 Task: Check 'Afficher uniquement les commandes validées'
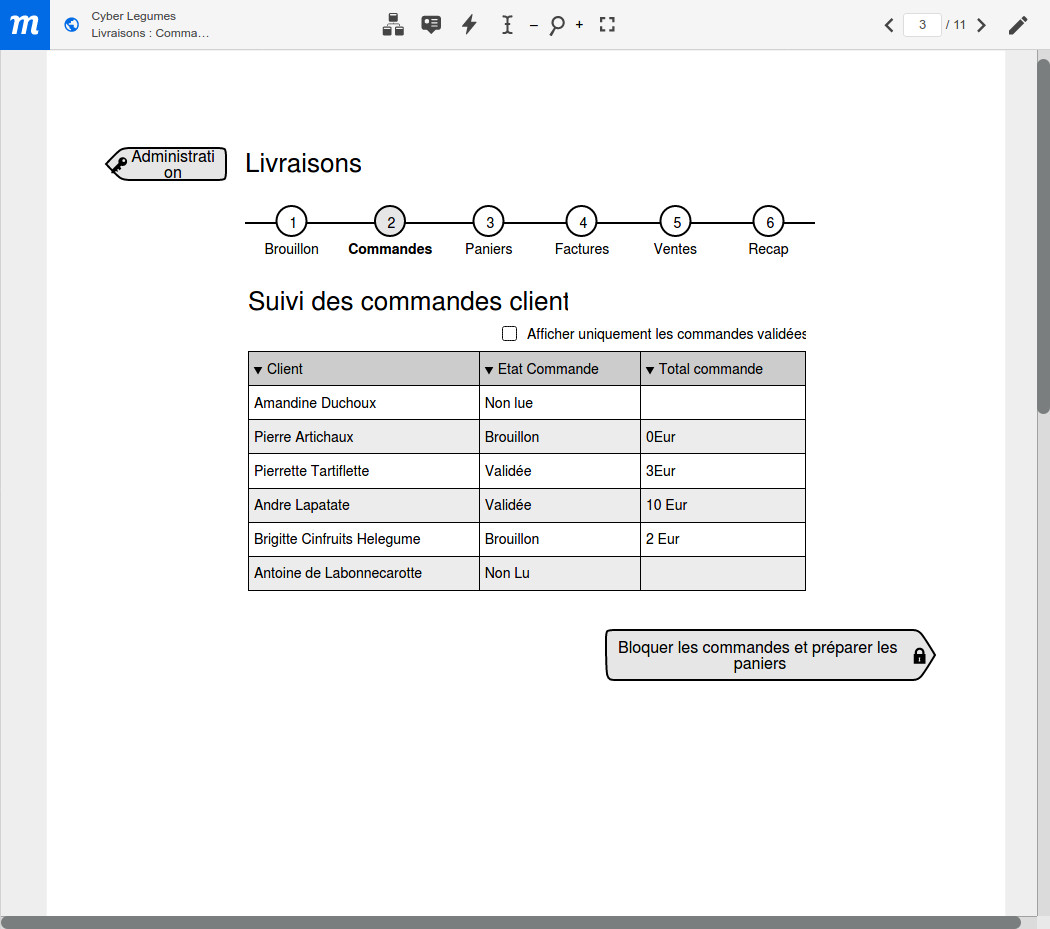[x=510, y=334]
